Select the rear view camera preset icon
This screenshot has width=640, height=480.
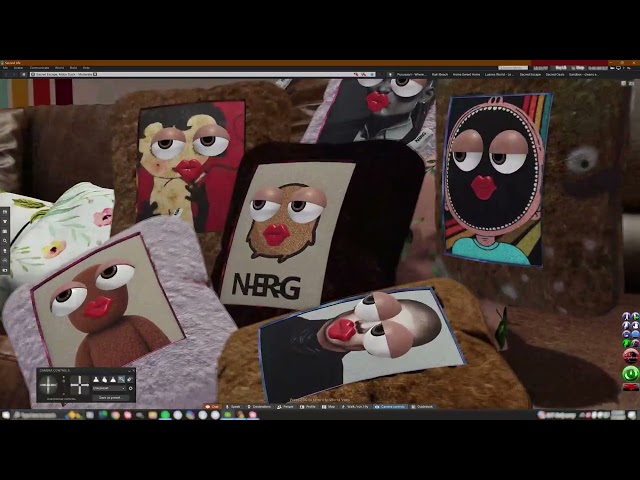tap(113, 380)
